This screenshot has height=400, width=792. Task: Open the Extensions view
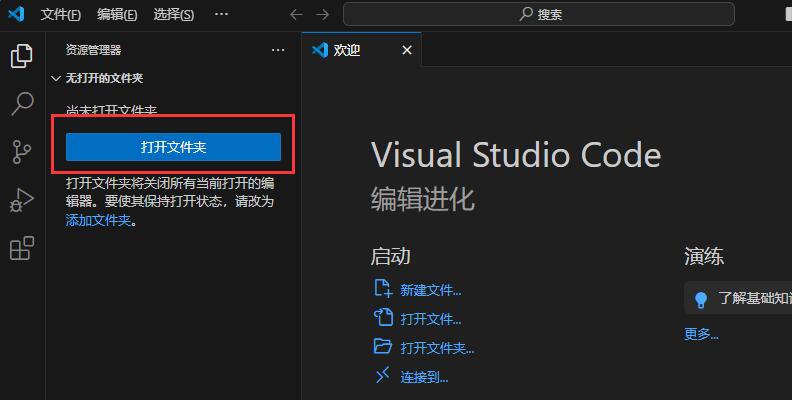click(x=21, y=248)
